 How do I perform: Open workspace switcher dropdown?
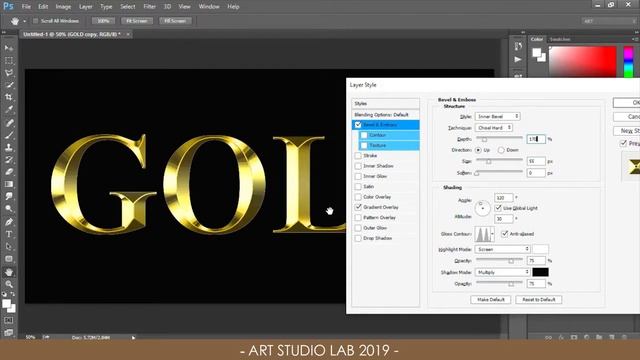tap(608, 21)
